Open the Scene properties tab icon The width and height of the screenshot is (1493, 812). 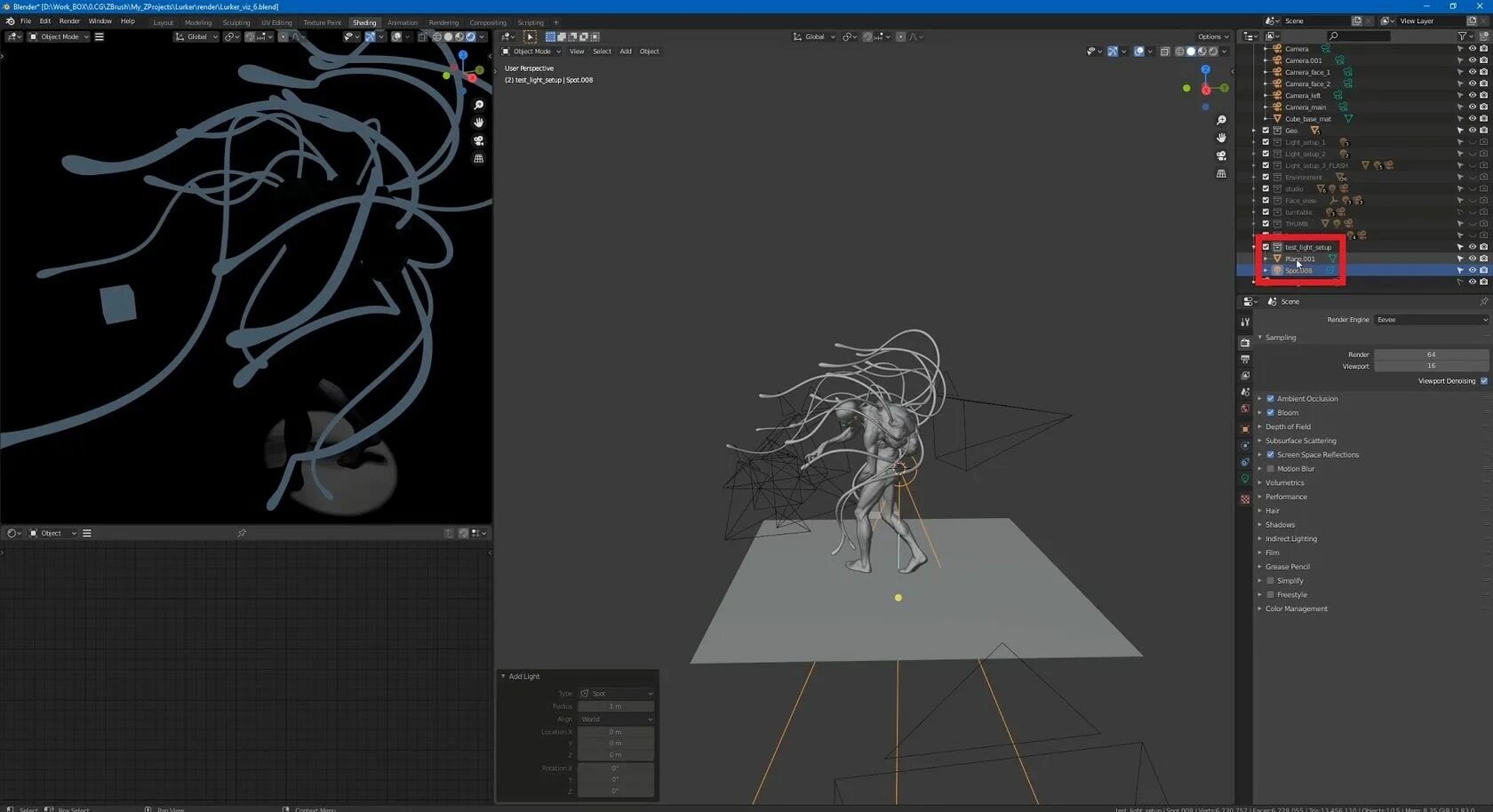pos(1245,392)
